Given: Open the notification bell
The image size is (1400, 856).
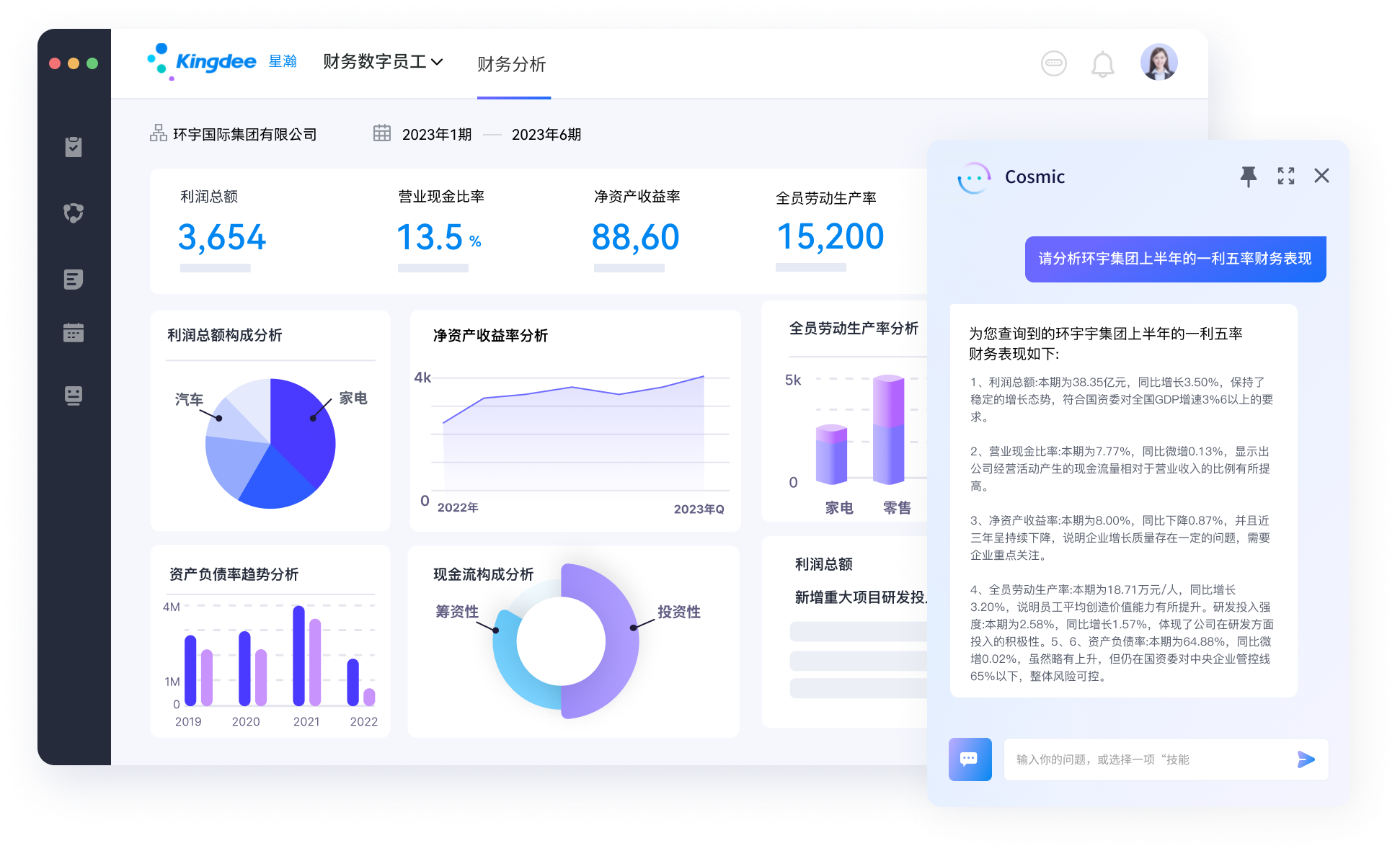Looking at the screenshot, I should coord(1102,64).
